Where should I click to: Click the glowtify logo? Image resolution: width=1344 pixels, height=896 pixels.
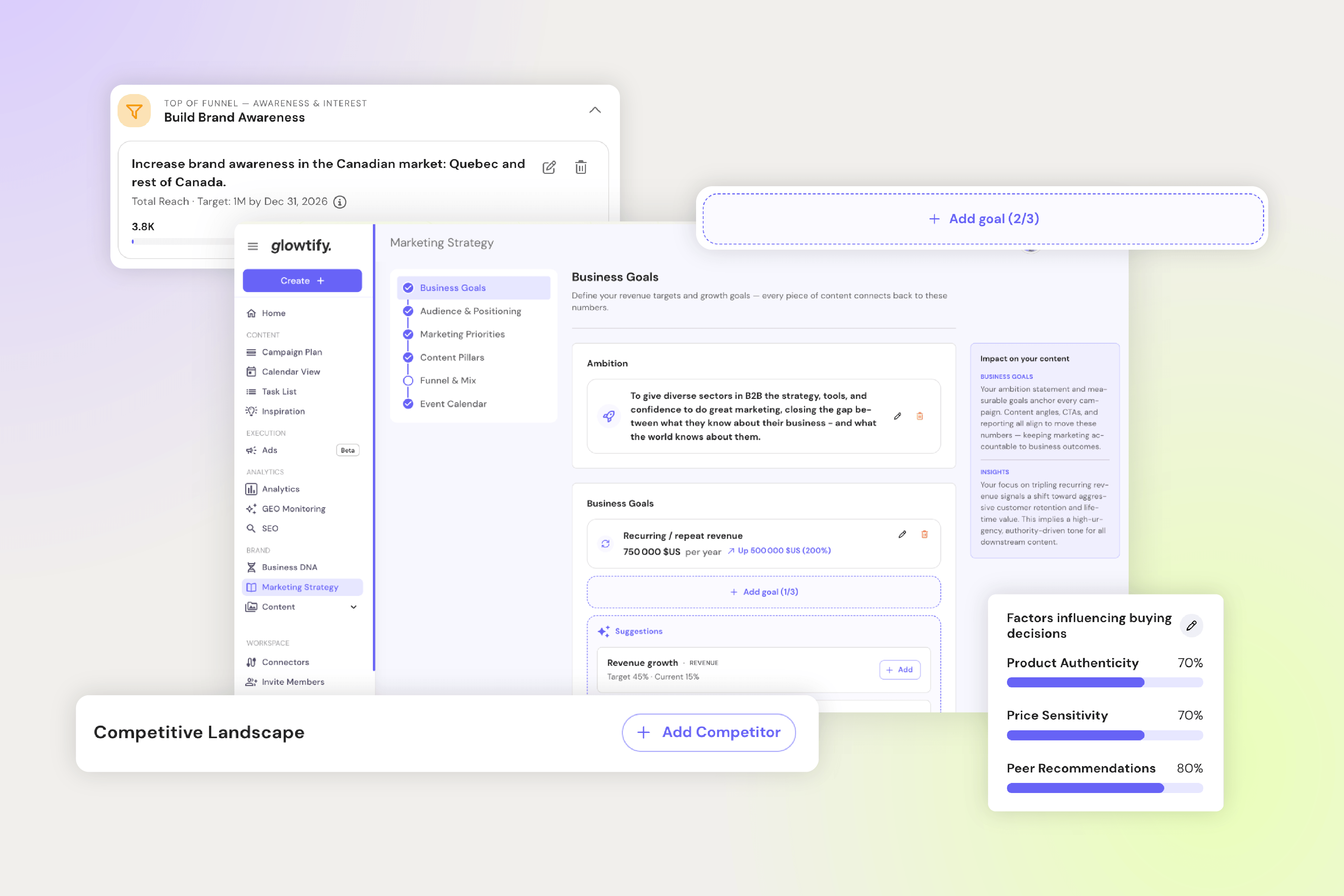(301, 246)
